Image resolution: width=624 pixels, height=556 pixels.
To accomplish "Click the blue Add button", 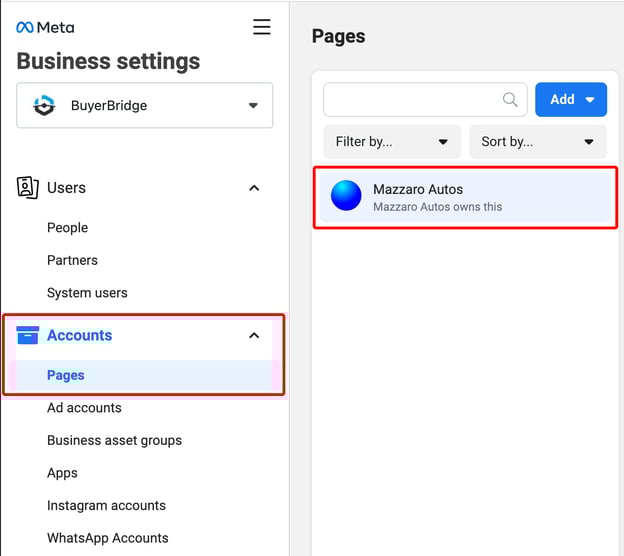I will (570, 99).
